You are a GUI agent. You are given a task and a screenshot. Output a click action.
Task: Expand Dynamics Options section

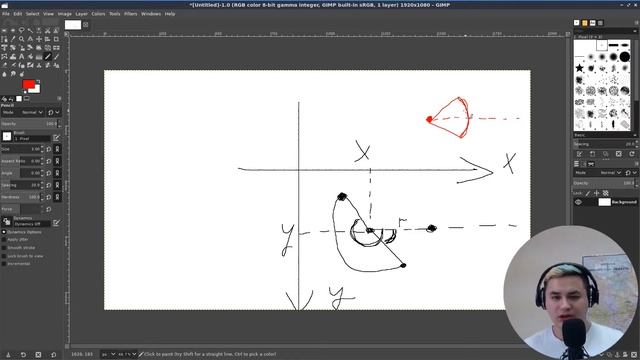[x=4, y=232]
